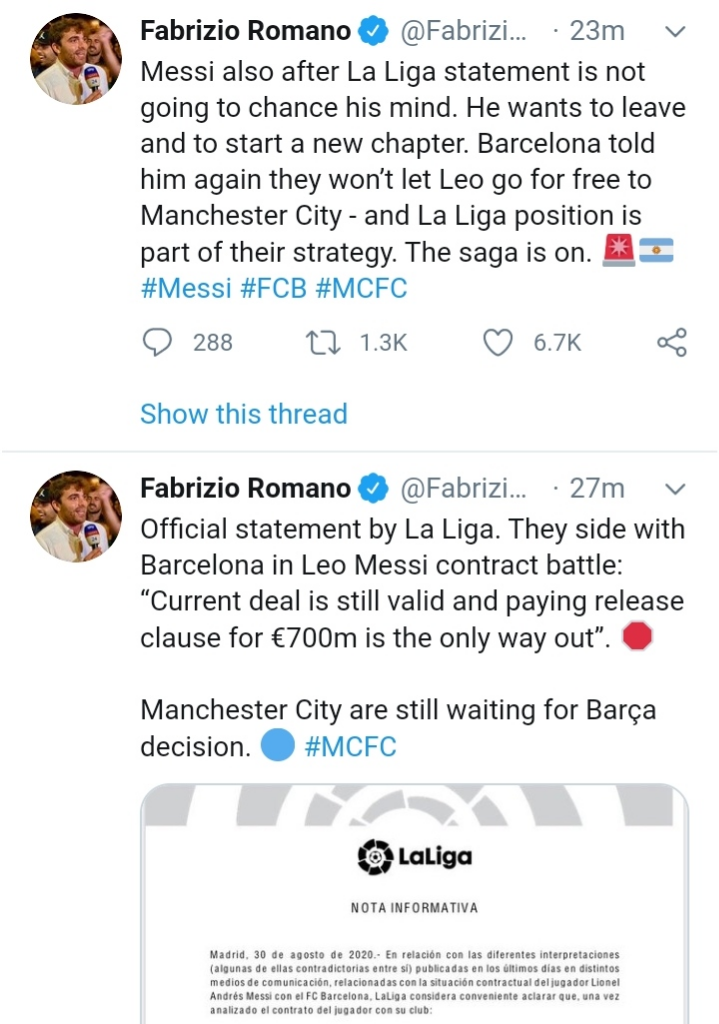
Task: Click Fabrizio Romano name in second tweet
Action: pyautogui.click(x=245, y=489)
